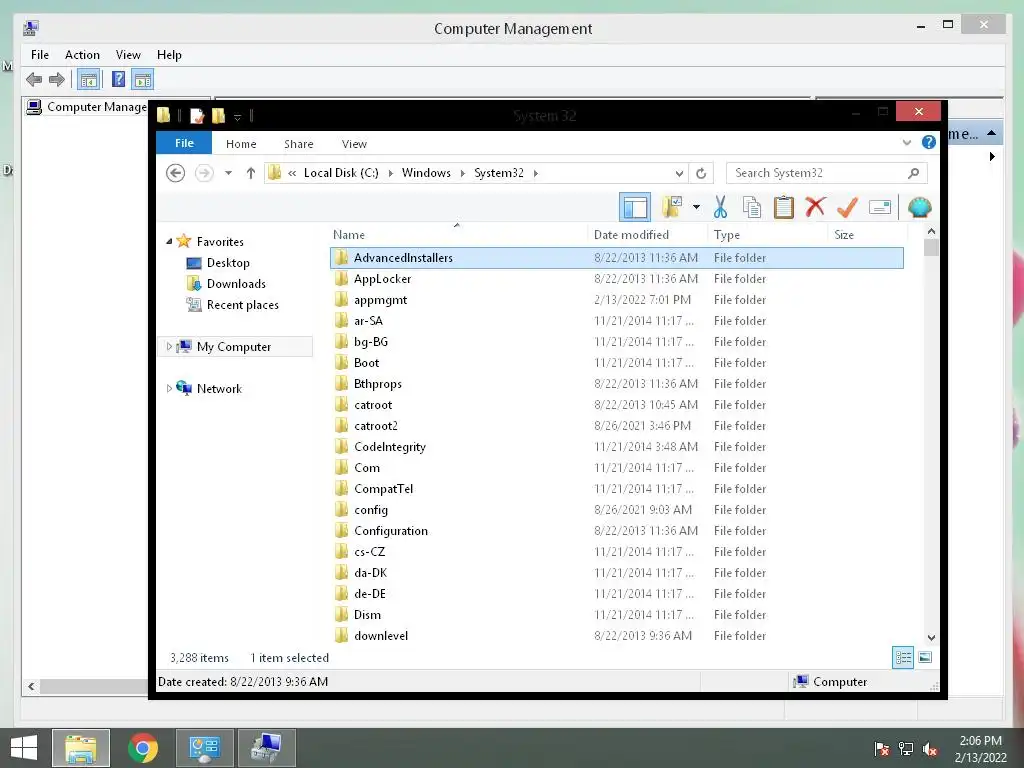The image size is (1024, 768).
Task: Sort by the Type column header
Action: tap(768, 234)
